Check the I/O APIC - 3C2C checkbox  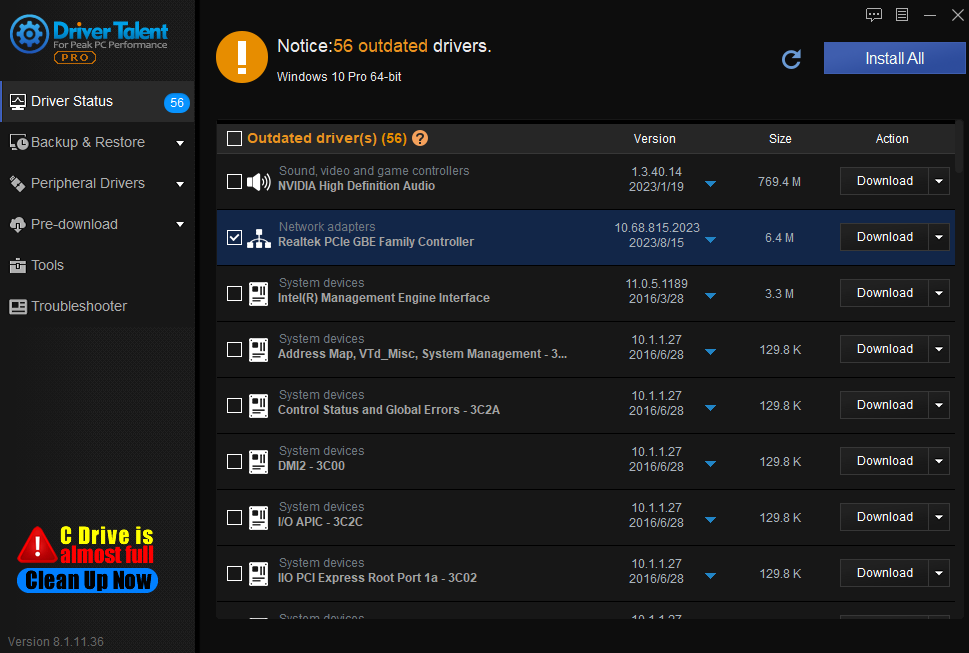[234, 518]
